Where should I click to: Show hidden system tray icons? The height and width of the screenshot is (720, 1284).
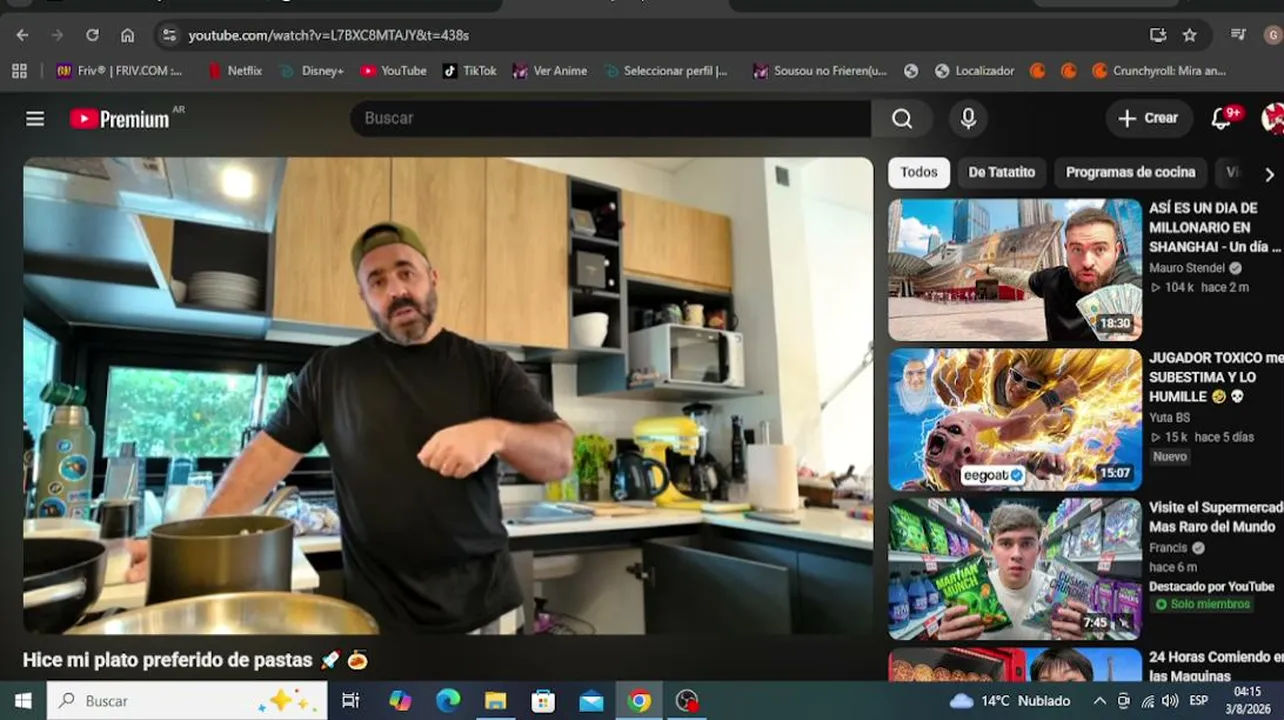[1100, 701]
